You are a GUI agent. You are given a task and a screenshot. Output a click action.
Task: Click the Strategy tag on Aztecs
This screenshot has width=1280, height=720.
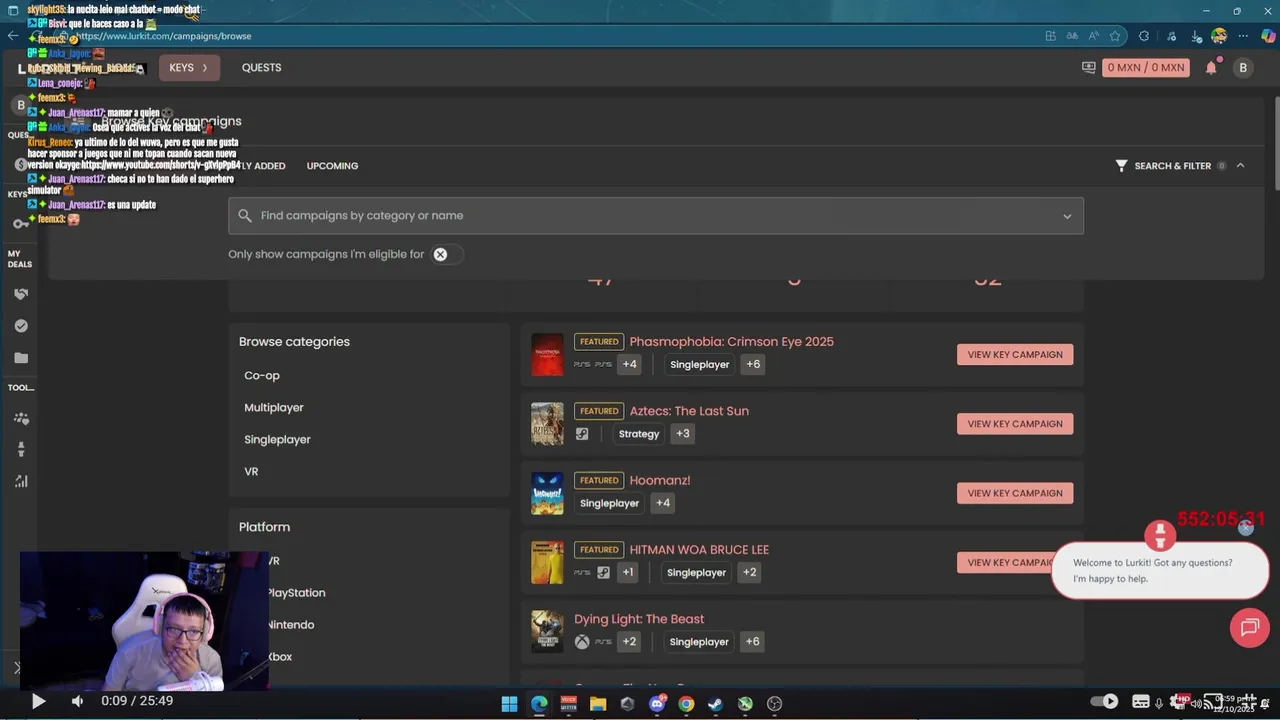tap(639, 434)
